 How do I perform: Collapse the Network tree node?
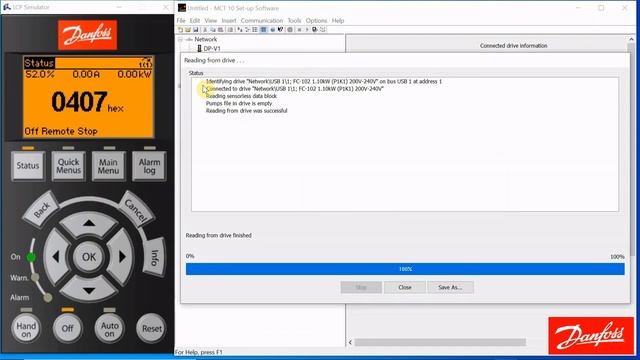(180, 40)
